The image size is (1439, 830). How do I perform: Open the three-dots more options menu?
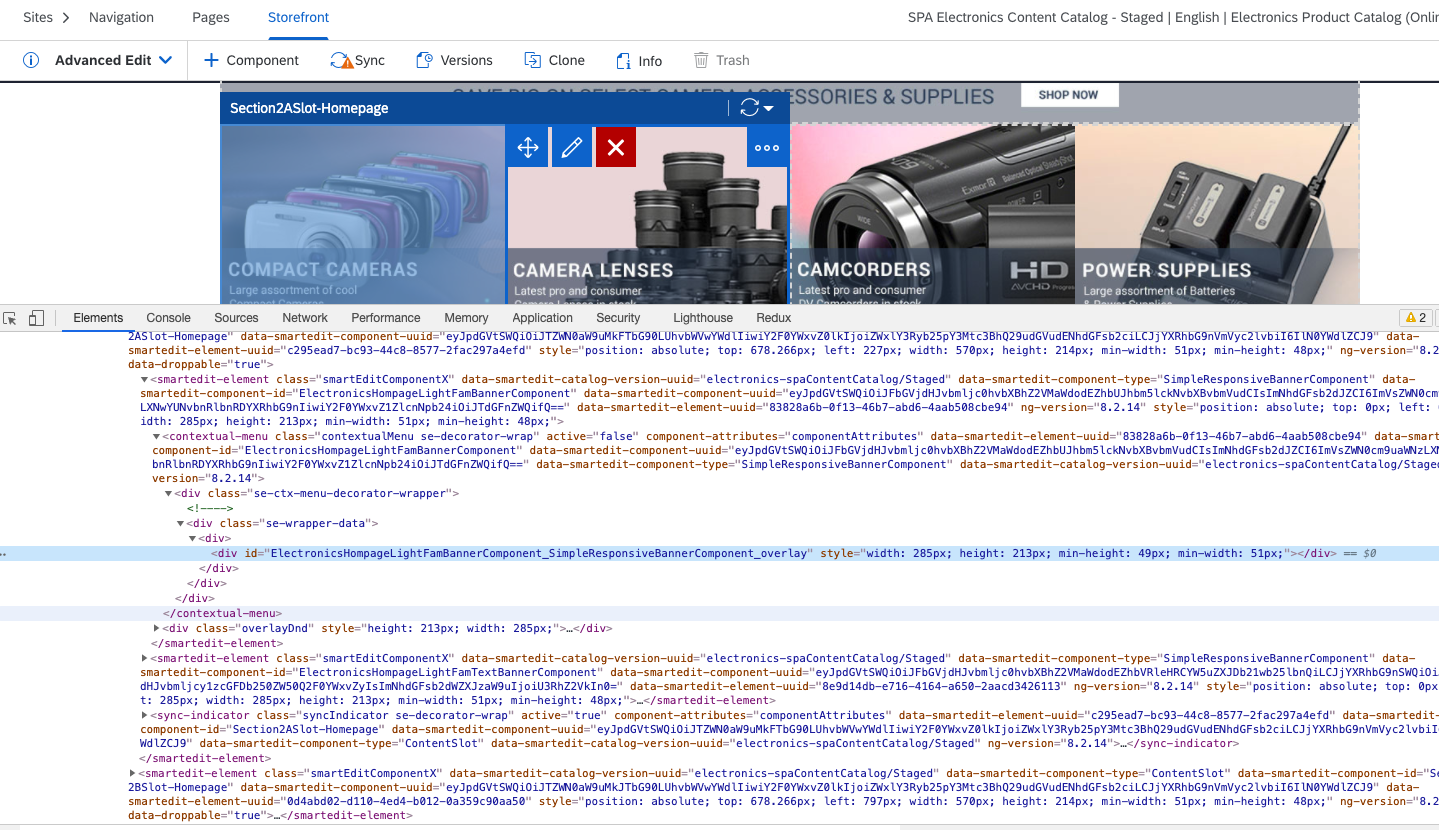click(x=767, y=148)
